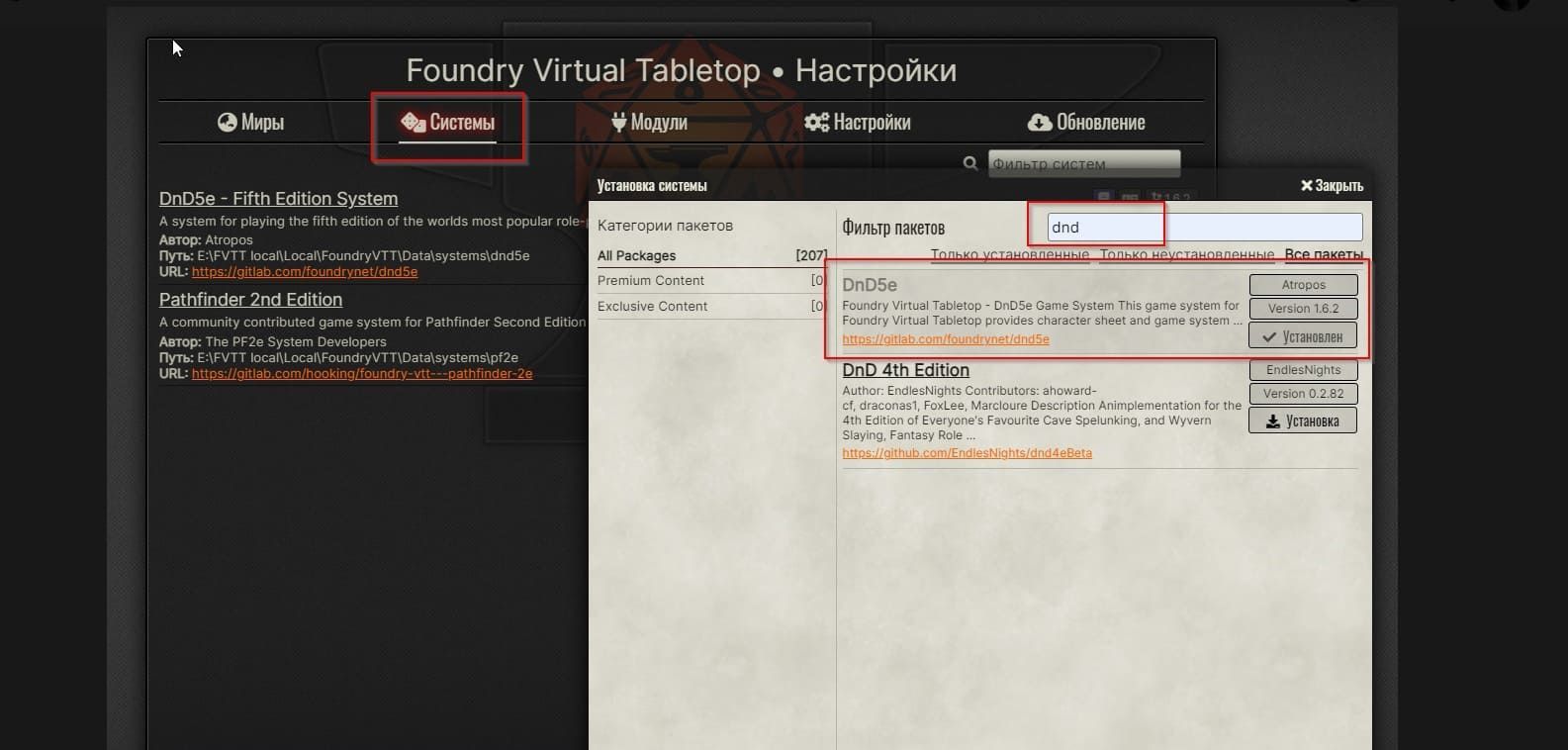Filter by Только установленные

click(1010, 254)
